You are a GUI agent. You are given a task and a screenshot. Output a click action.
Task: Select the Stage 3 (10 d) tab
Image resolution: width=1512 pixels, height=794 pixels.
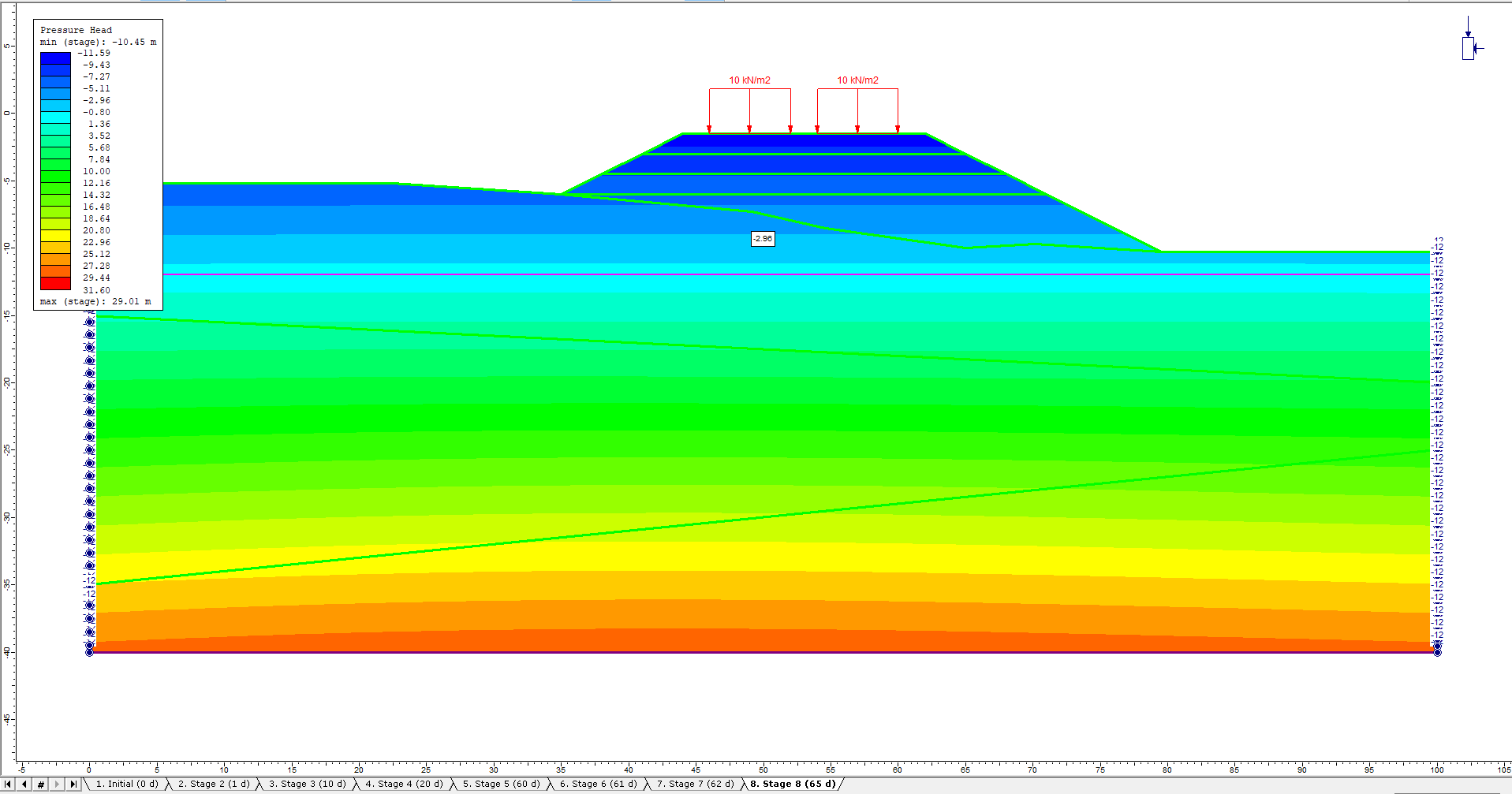point(306,784)
